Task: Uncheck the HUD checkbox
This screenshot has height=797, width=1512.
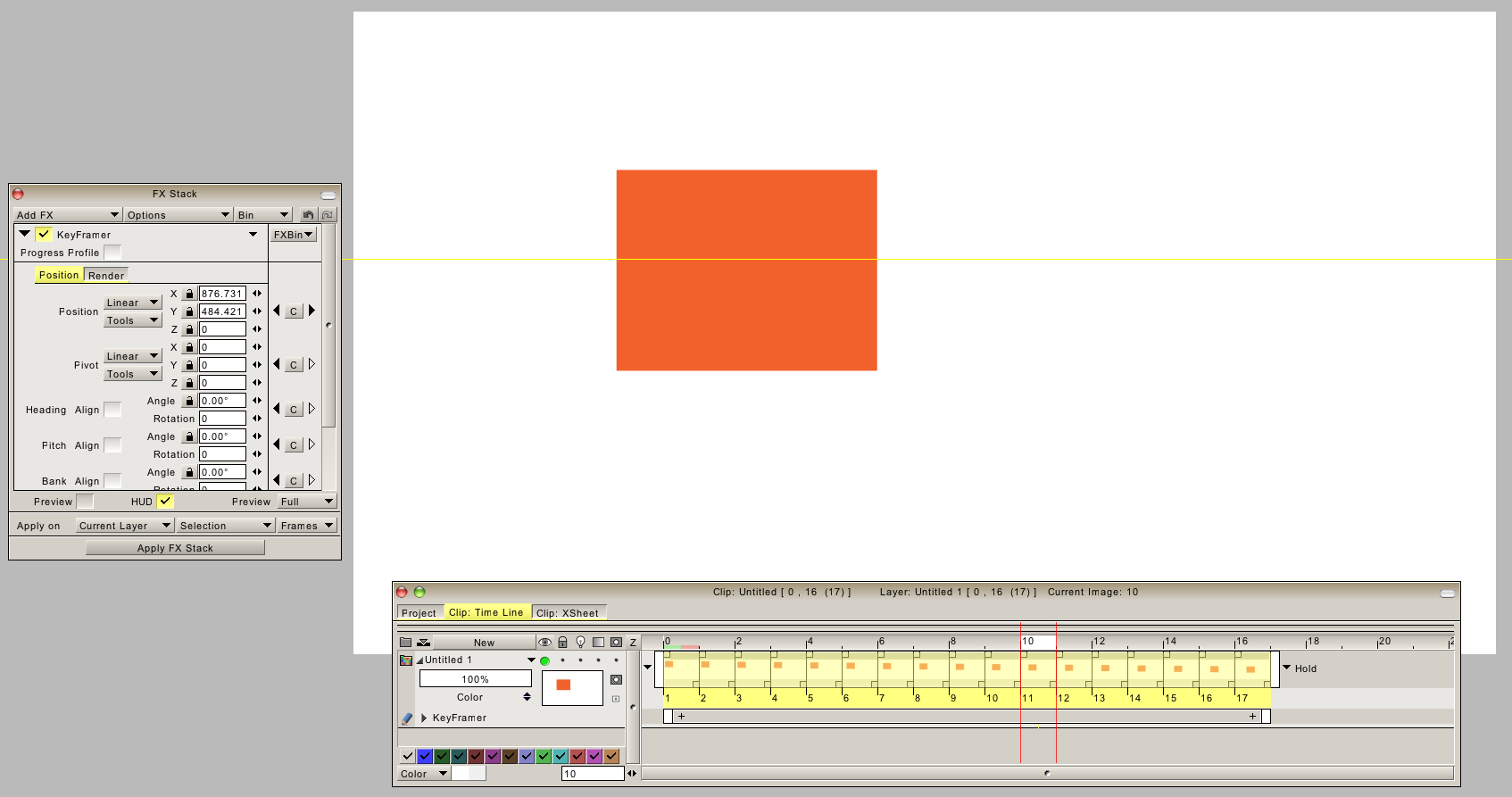Action: (x=165, y=502)
